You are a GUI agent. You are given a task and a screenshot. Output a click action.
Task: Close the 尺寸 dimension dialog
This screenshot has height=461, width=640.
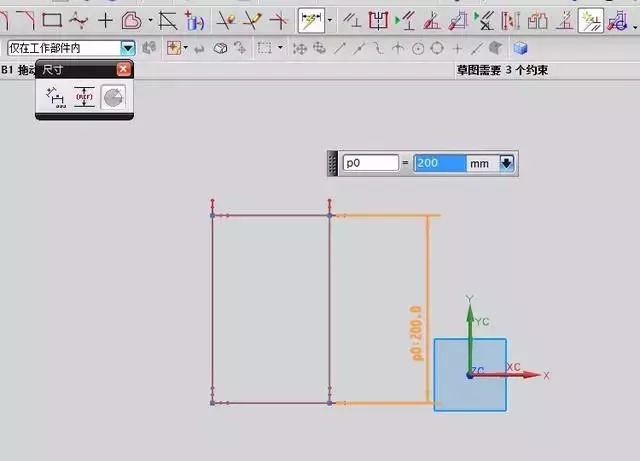pyautogui.click(x=123, y=69)
